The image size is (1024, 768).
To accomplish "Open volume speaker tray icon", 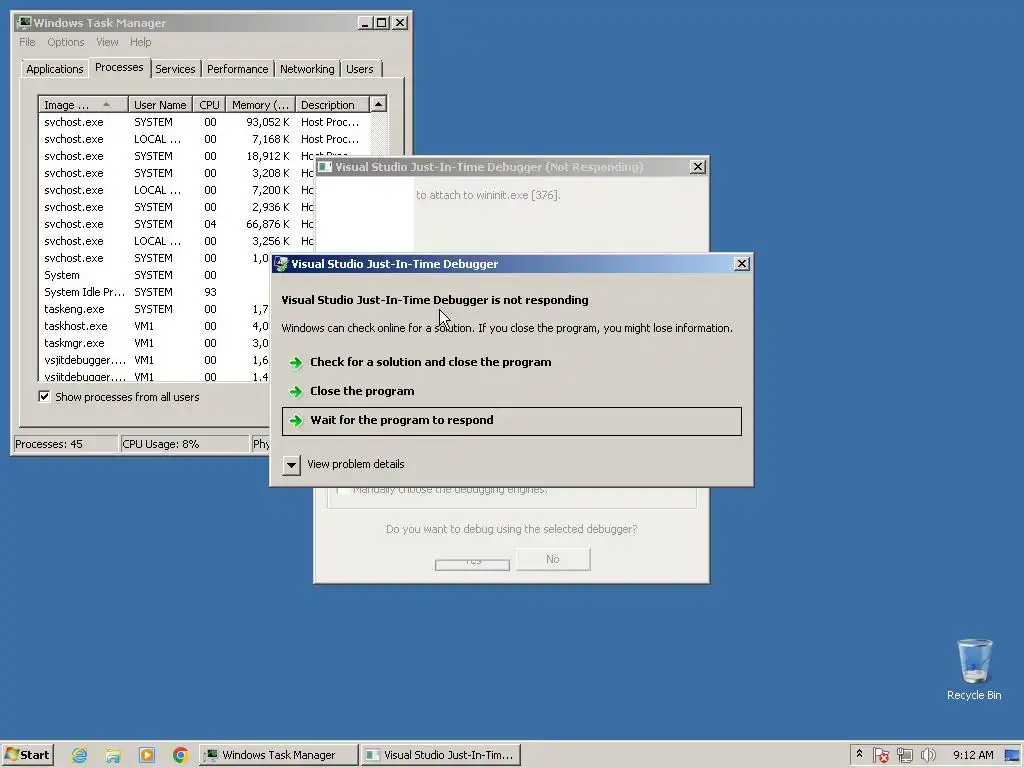I will pyautogui.click(x=928, y=755).
